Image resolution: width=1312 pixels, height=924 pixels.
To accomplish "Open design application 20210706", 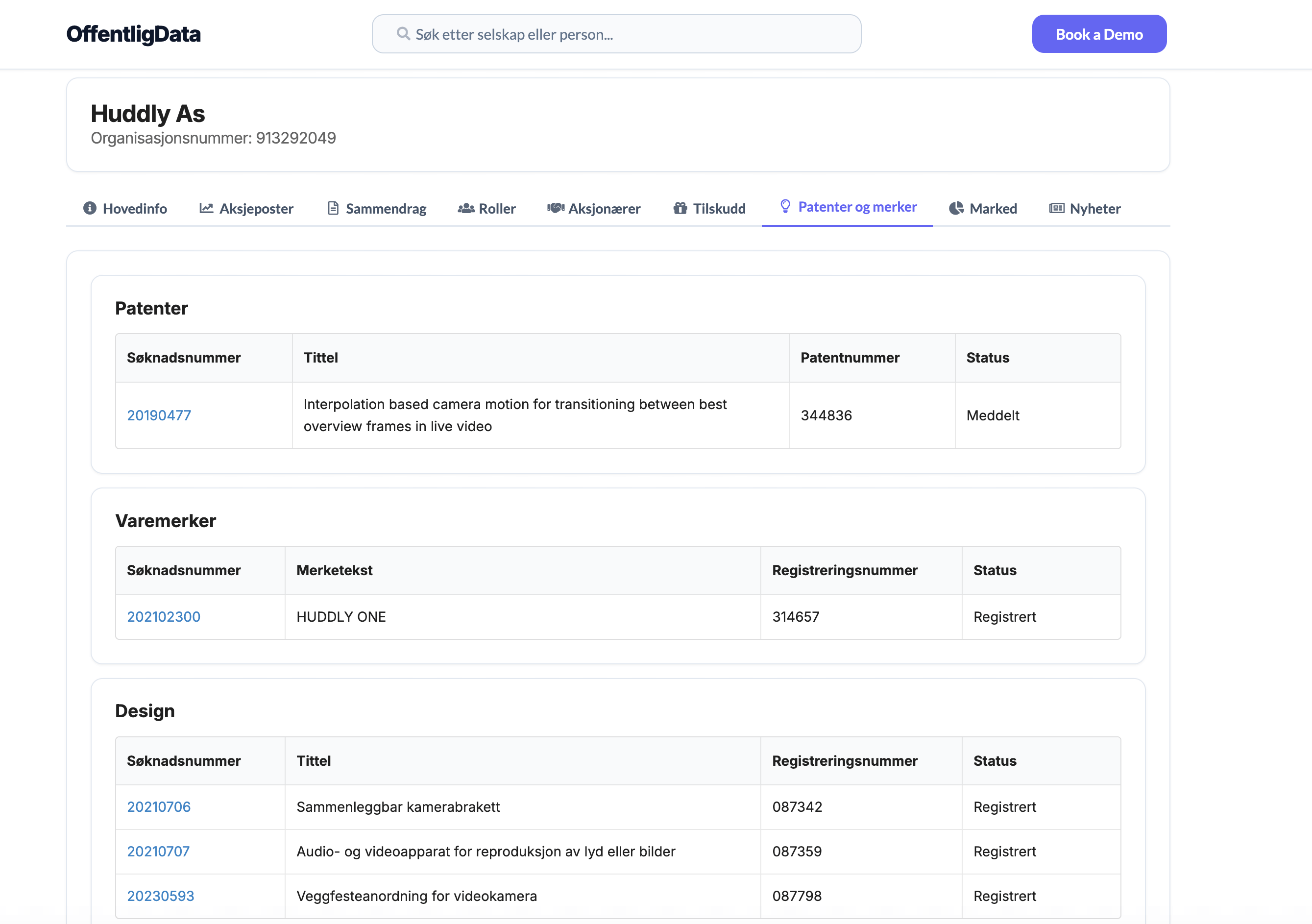I will tap(159, 807).
